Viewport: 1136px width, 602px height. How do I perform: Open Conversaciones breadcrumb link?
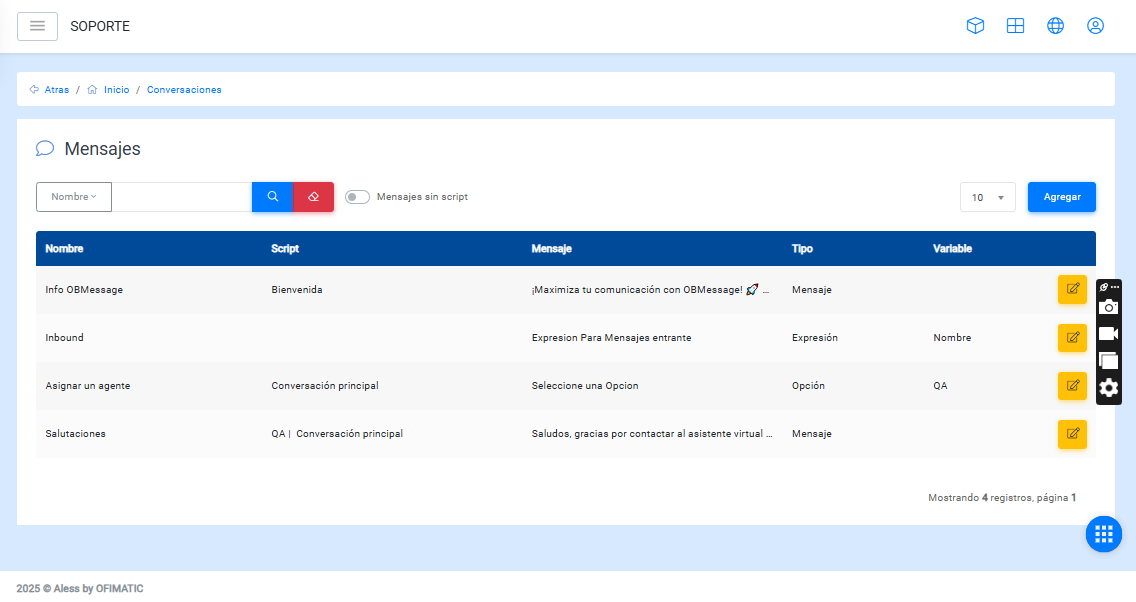tap(184, 90)
